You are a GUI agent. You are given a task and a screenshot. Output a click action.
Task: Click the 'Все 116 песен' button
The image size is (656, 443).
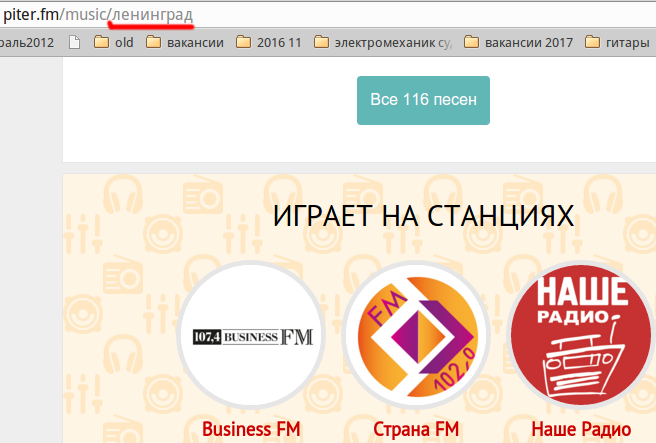tap(423, 100)
